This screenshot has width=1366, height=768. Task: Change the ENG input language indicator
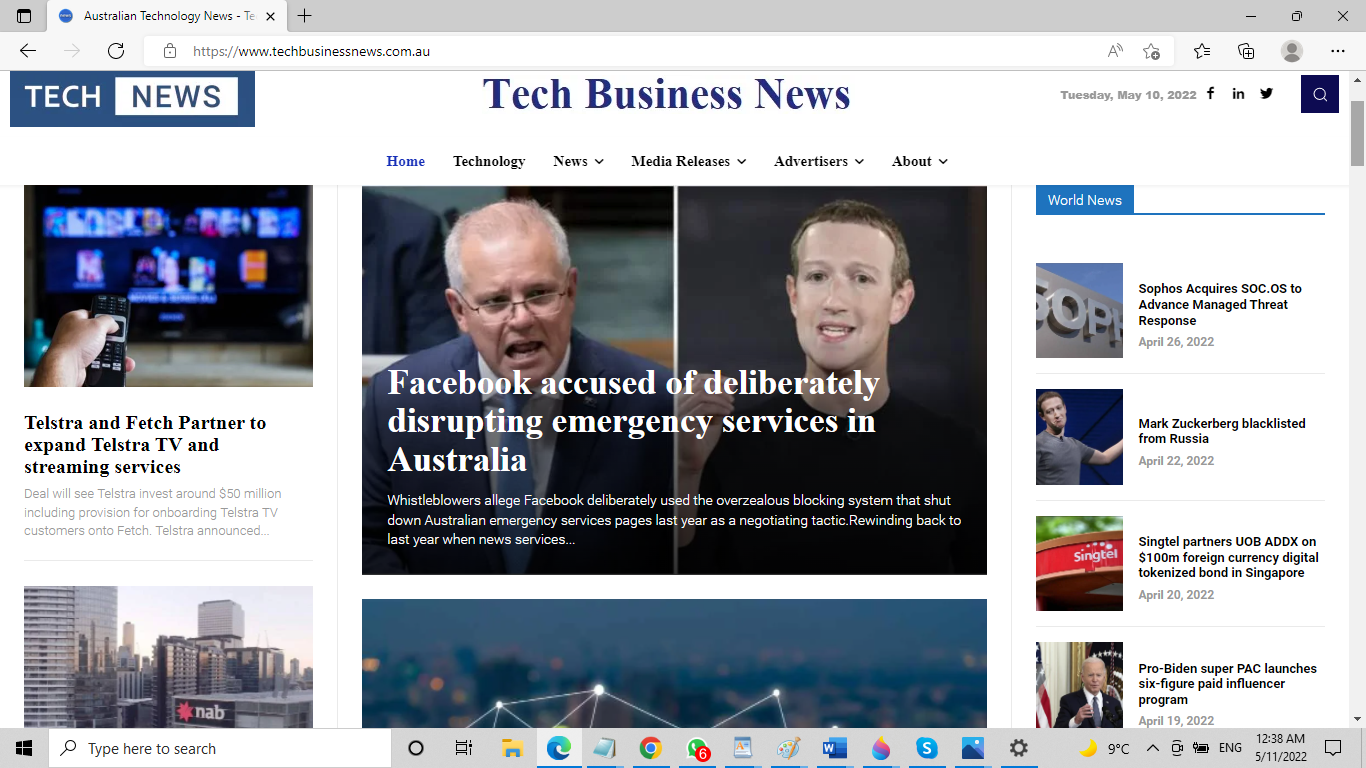point(1230,748)
